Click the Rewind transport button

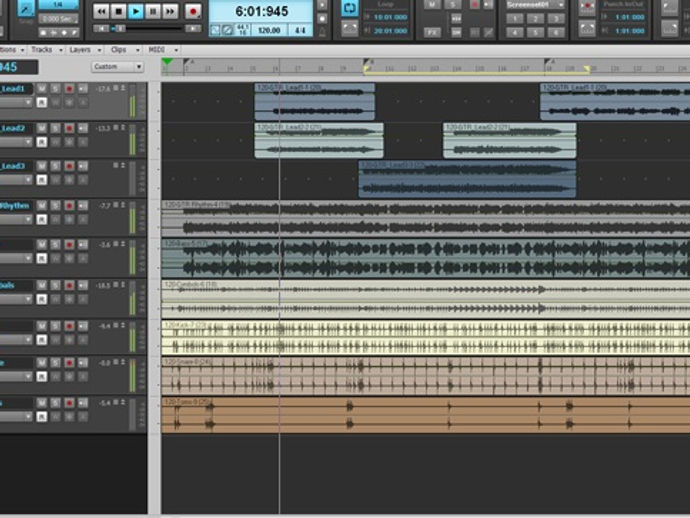coord(101,11)
